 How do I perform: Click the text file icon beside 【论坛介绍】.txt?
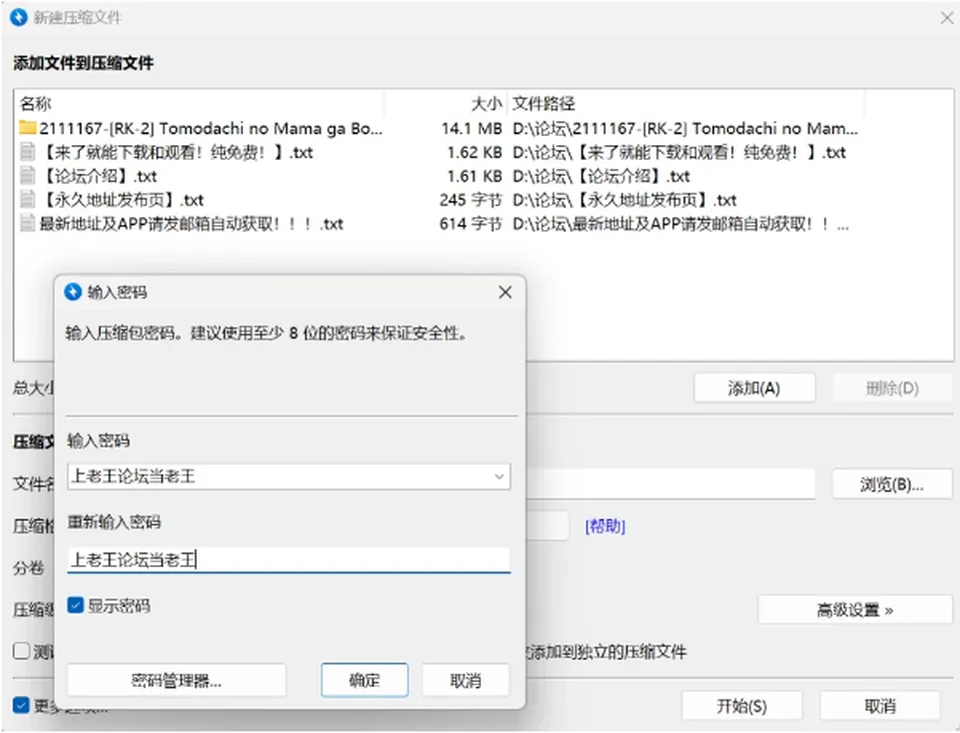[28, 176]
